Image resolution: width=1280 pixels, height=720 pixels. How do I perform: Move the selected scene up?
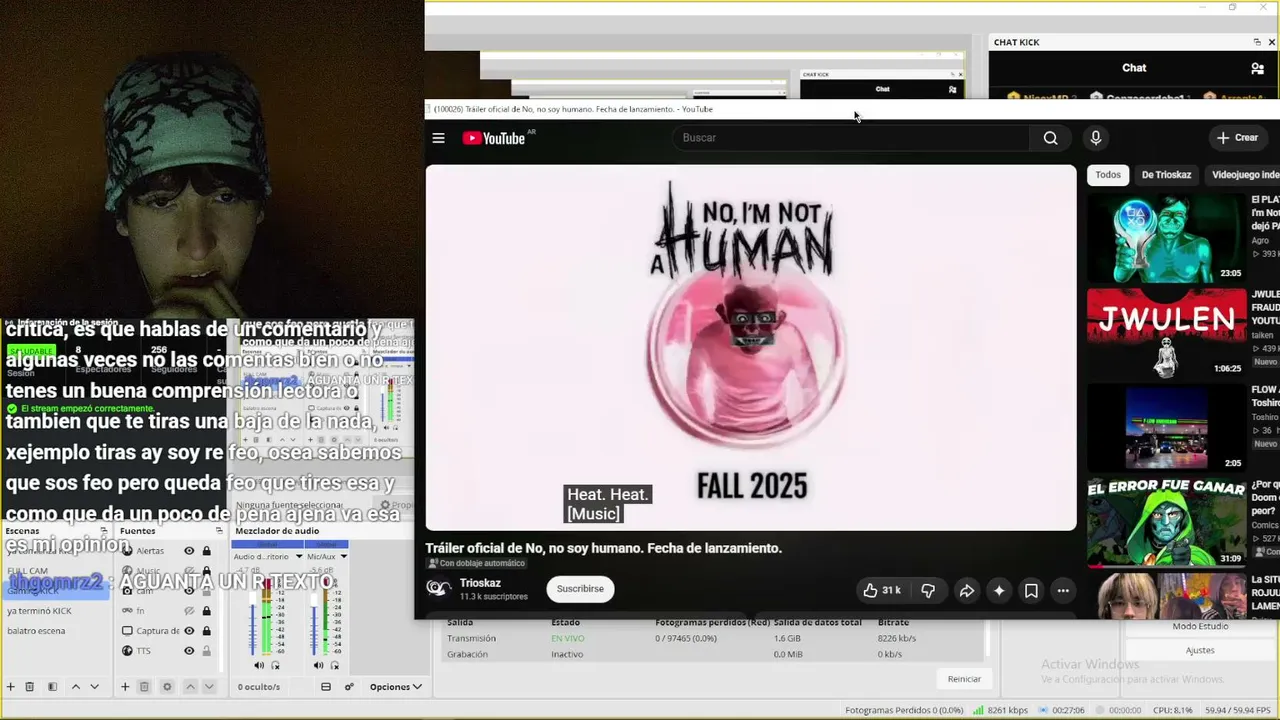point(75,687)
